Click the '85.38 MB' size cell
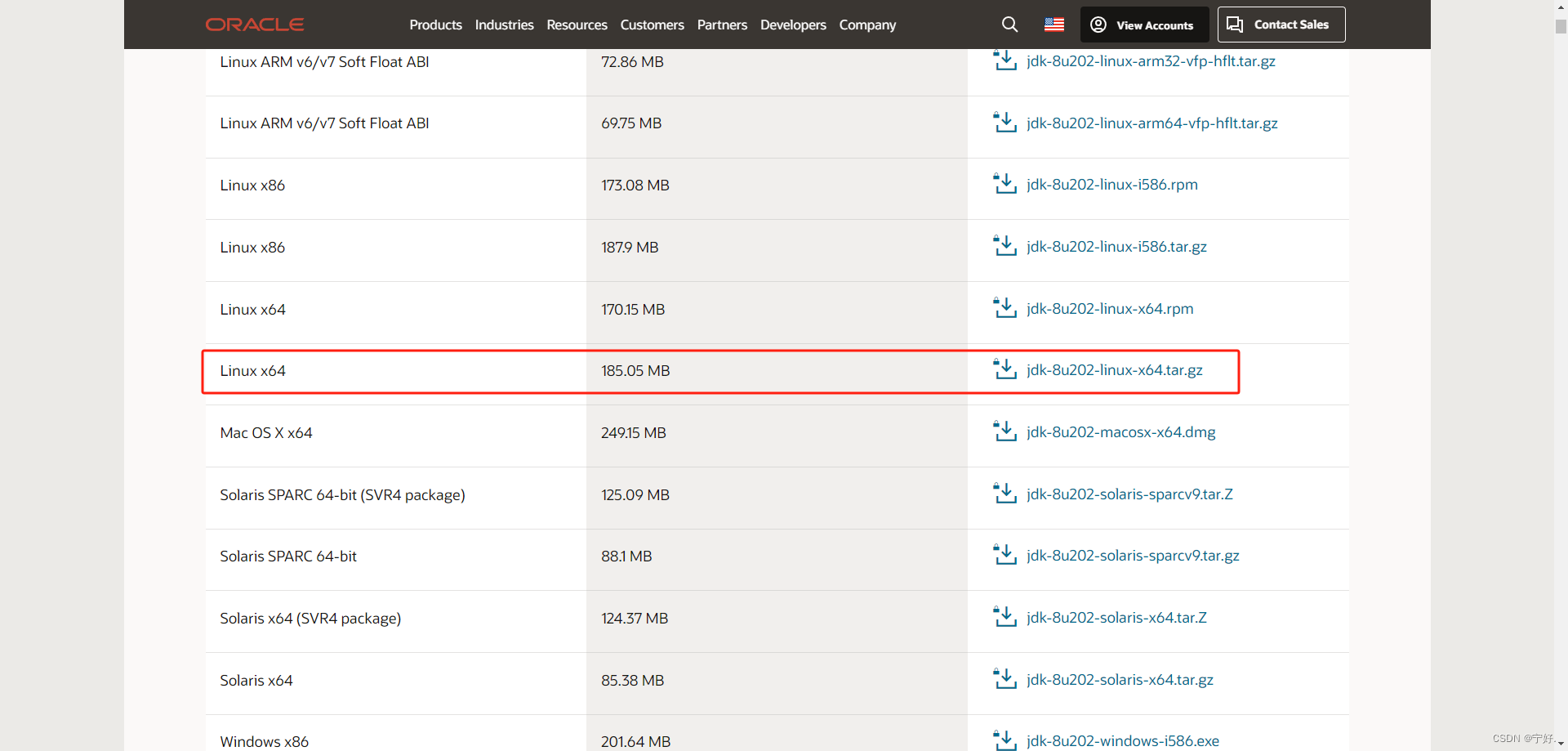The height and width of the screenshot is (751, 1568). (777, 683)
